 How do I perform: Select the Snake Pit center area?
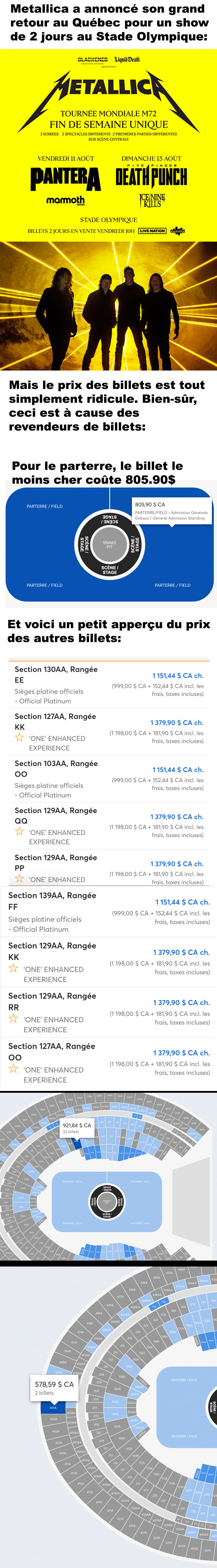coord(110,544)
